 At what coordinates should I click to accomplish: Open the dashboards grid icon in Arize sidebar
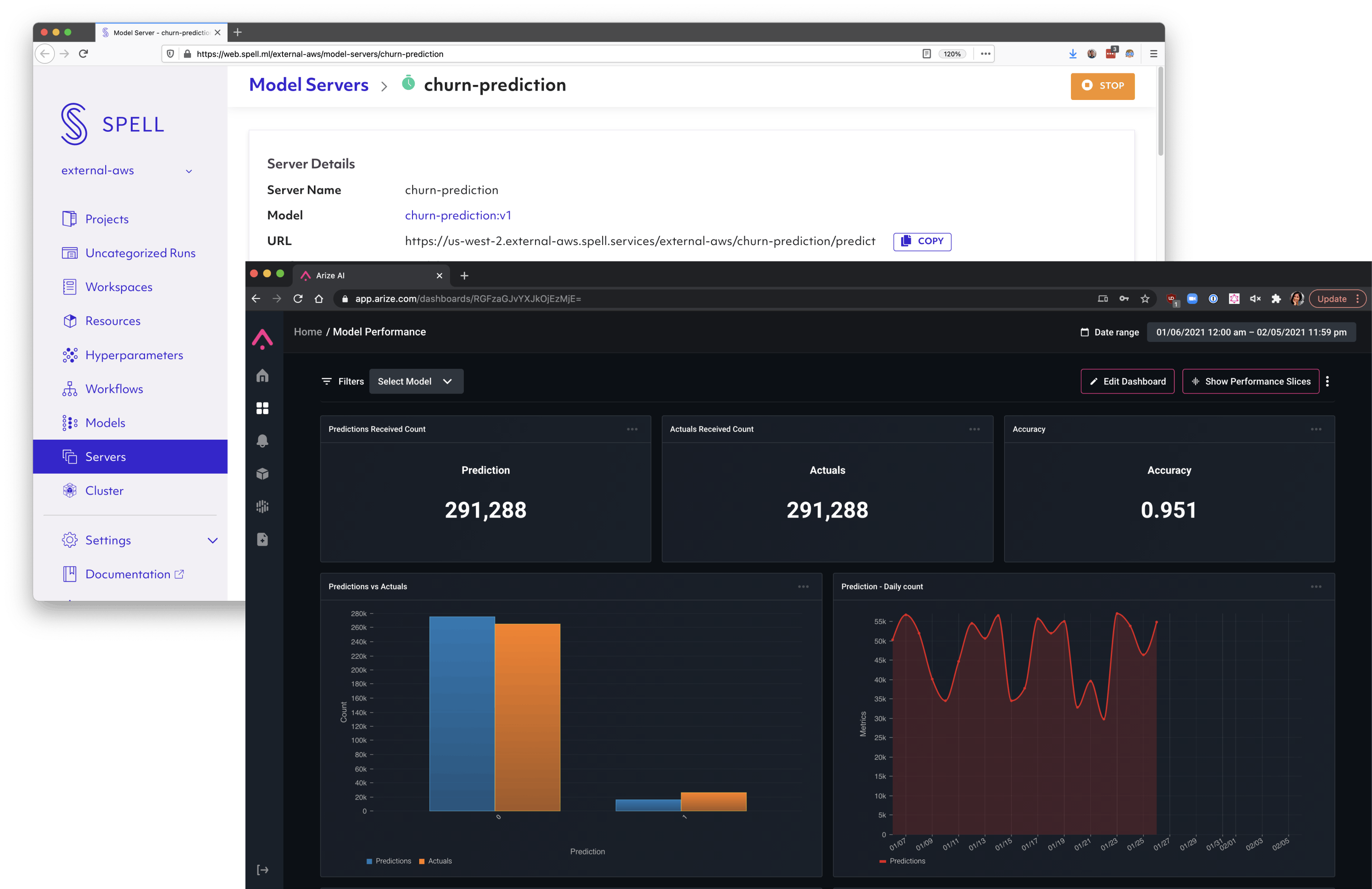pyautogui.click(x=262, y=408)
